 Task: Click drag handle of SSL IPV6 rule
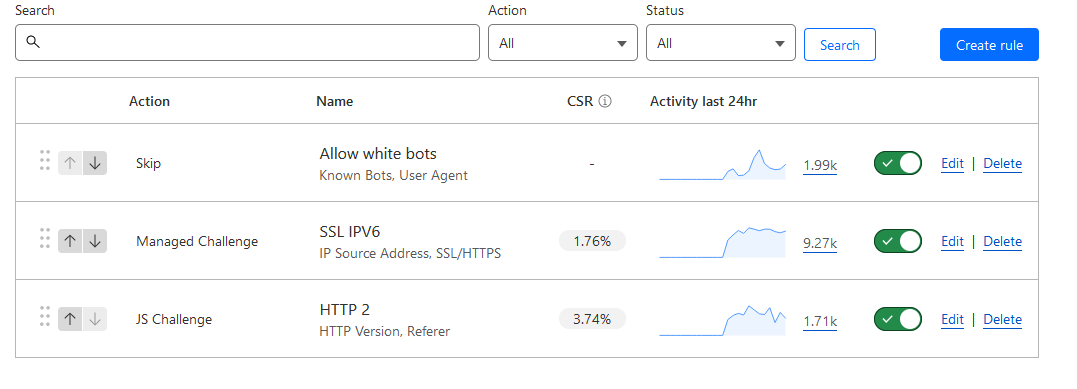tap(45, 238)
